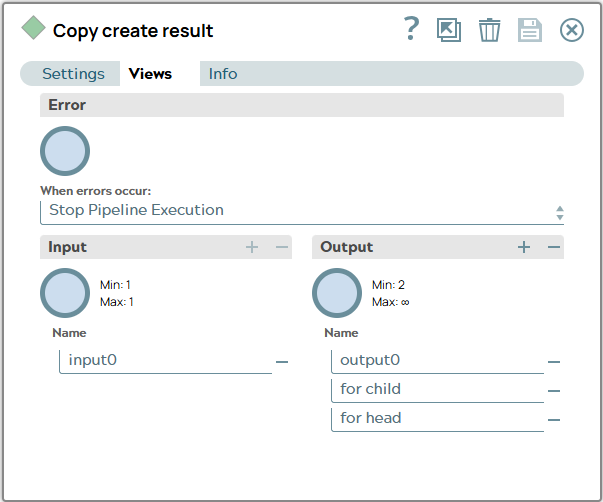Click the green diamond snap icon
This screenshot has width=603, height=502.
(33, 28)
